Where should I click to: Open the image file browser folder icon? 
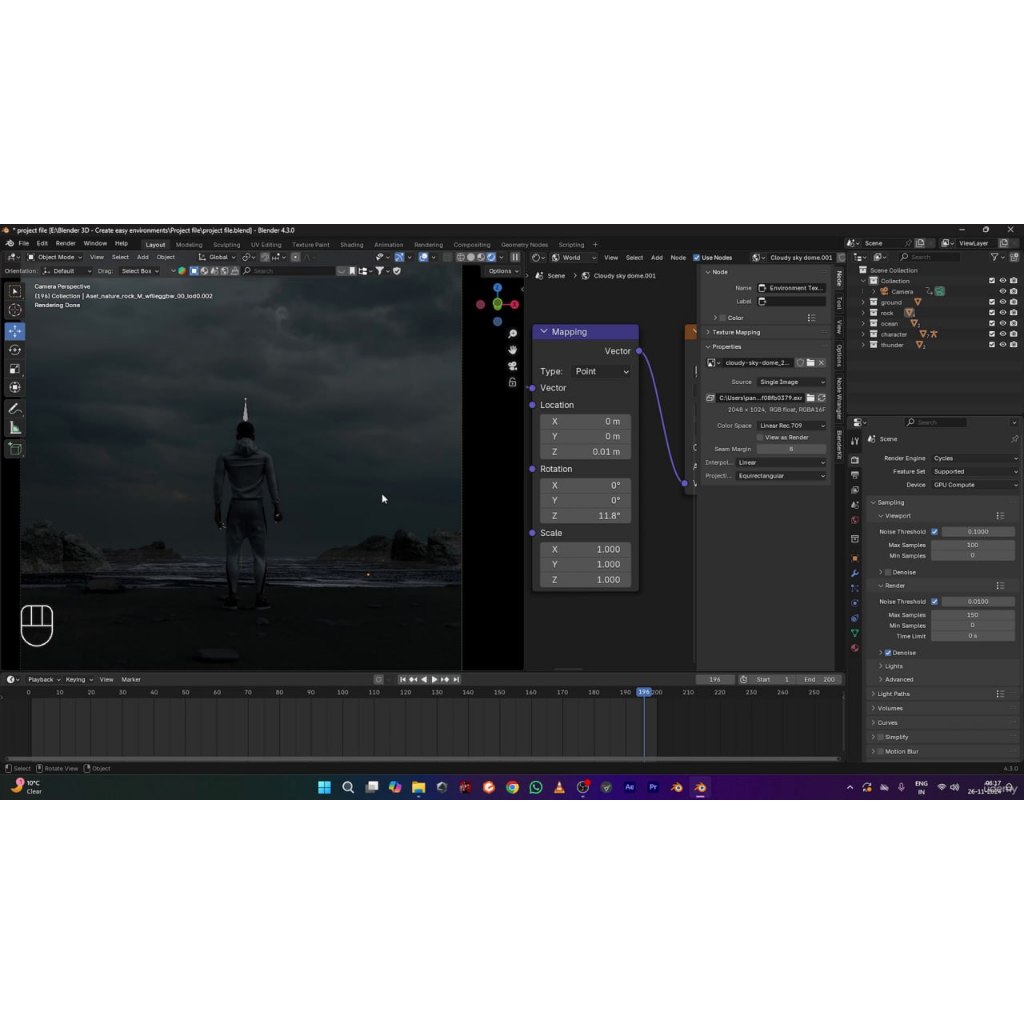point(810,398)
